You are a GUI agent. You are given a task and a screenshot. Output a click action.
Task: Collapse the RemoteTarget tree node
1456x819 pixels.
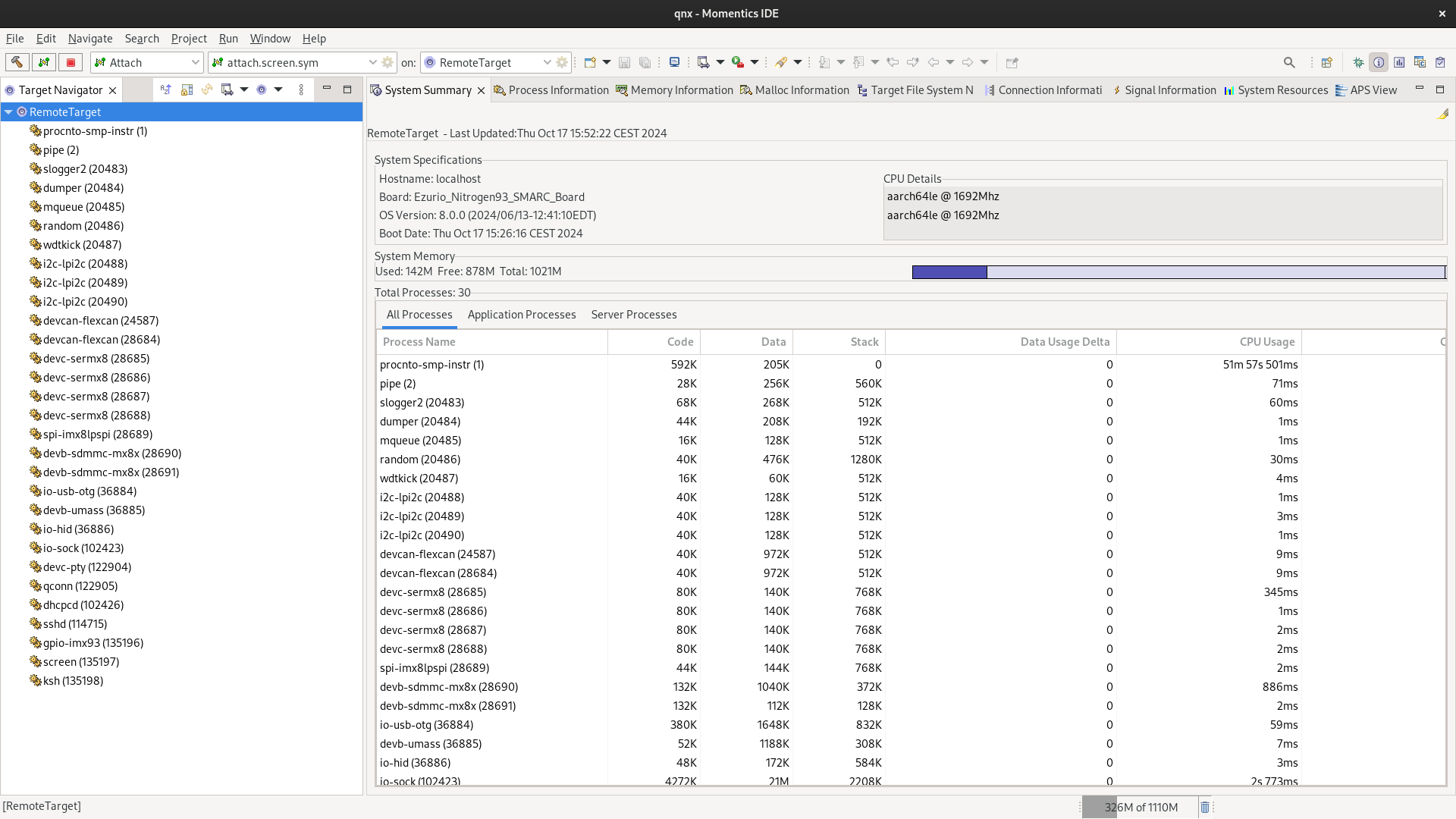tap(8, 111)
